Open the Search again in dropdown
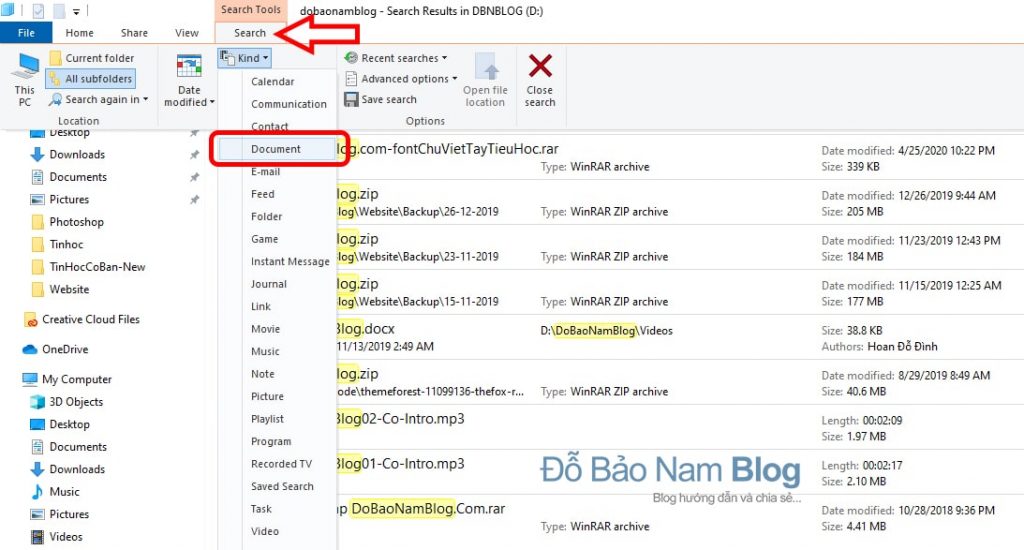This screenshot has height=550, width=1024. tap(99, 99)
